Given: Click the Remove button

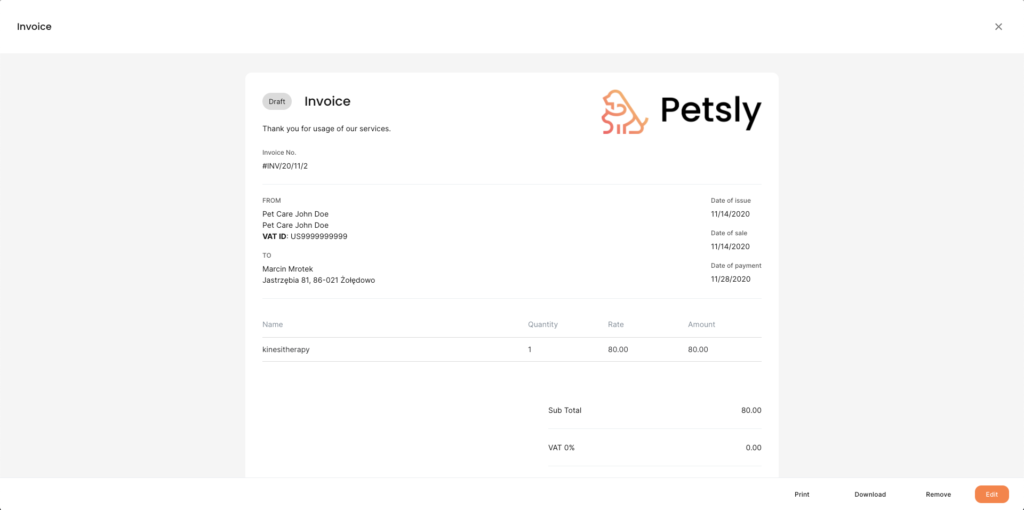Looking at the screenshot, I should tap(938, 494).
